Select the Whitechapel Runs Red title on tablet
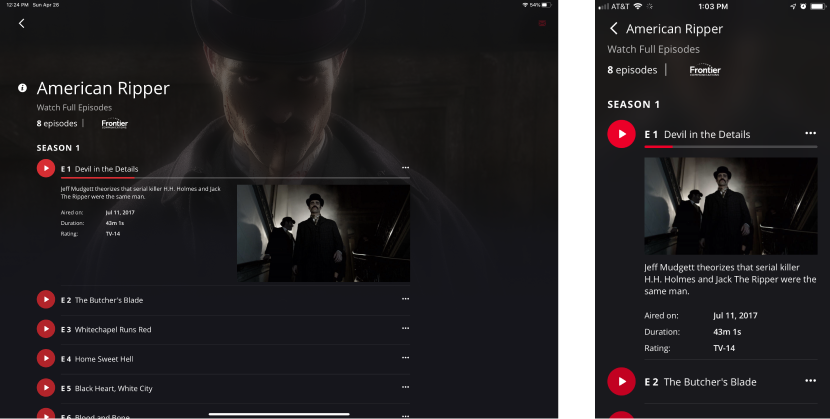This screenshot has width=830, height=419. coord(113,330)
